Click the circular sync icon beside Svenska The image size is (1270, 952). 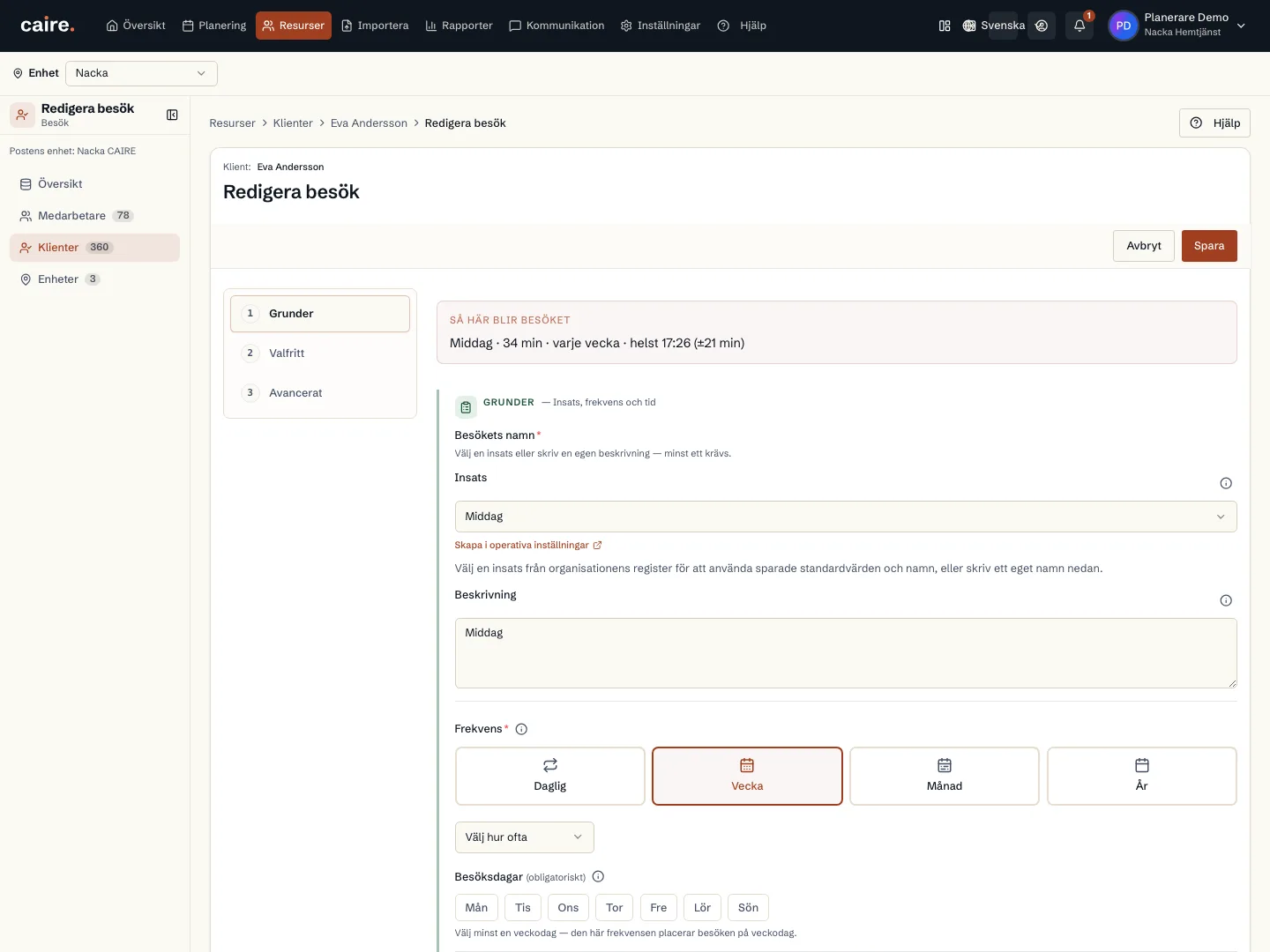[1042, 26]
